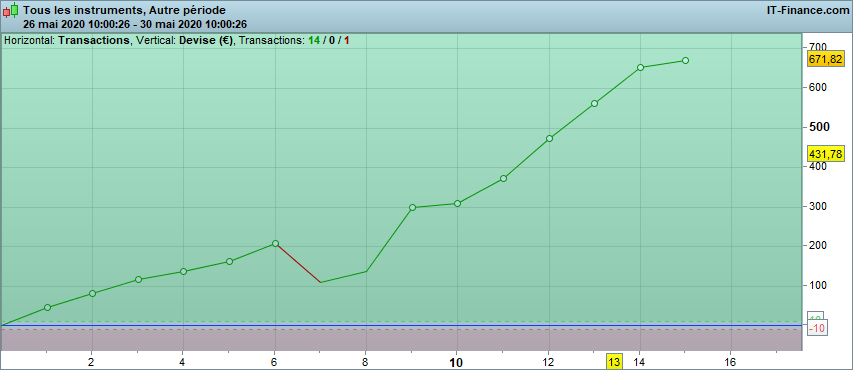The width and height of the screenshot is (853, 370).
Task: Click the green winning trades count '14'
Action: tap(313, 40)
